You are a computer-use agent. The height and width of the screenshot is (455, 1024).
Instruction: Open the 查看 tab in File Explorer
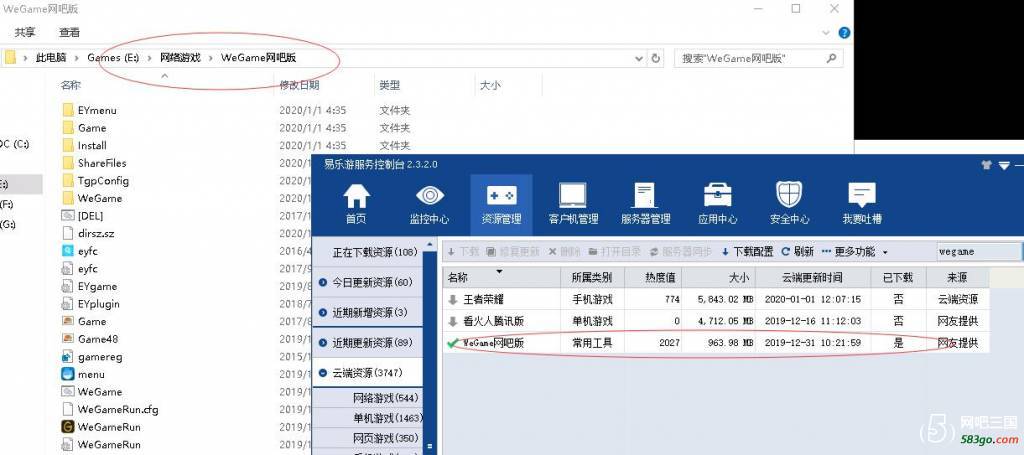(x=69, y=32)
